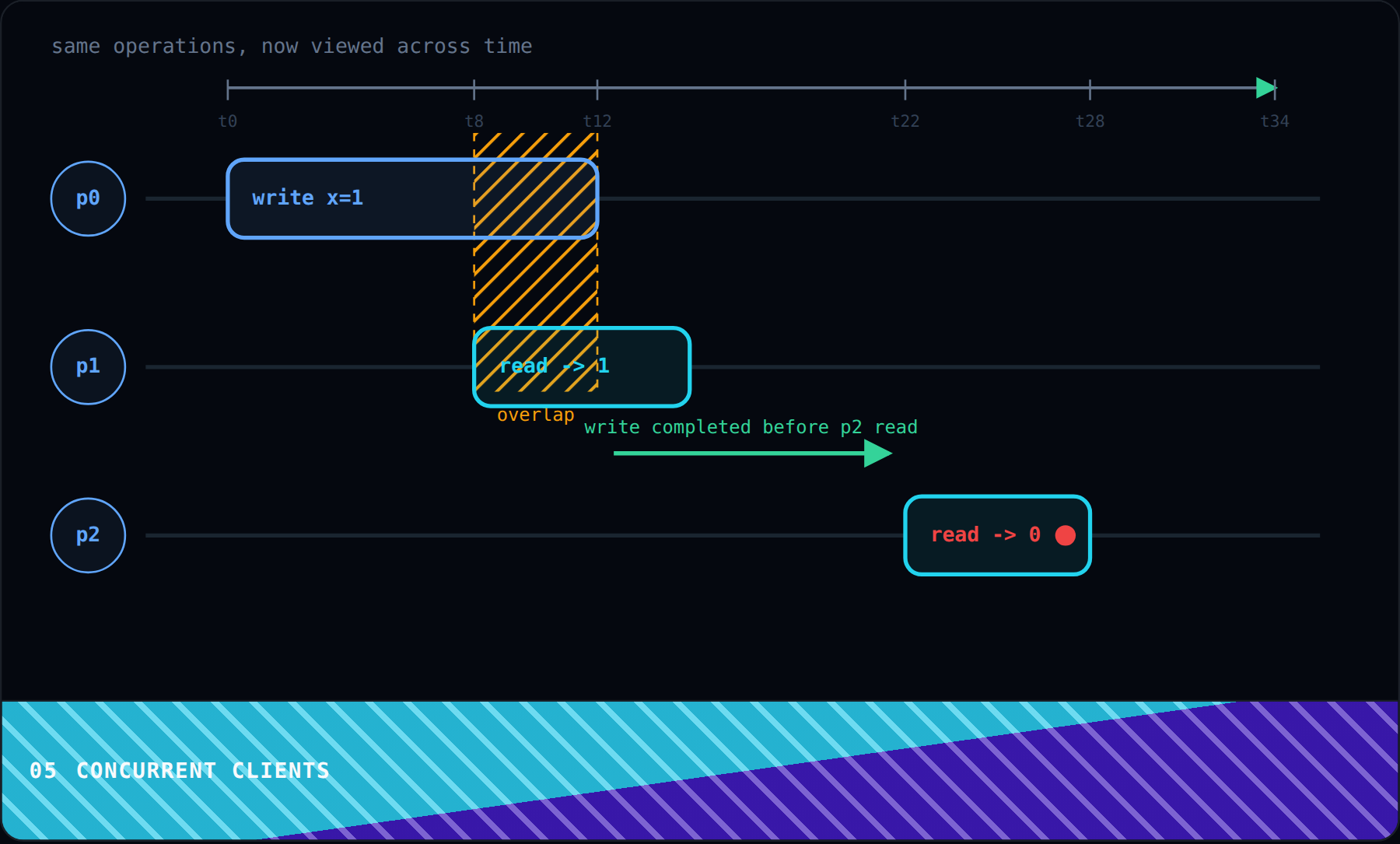Click the red dot in p2 read box

[x=1066, y=535]
